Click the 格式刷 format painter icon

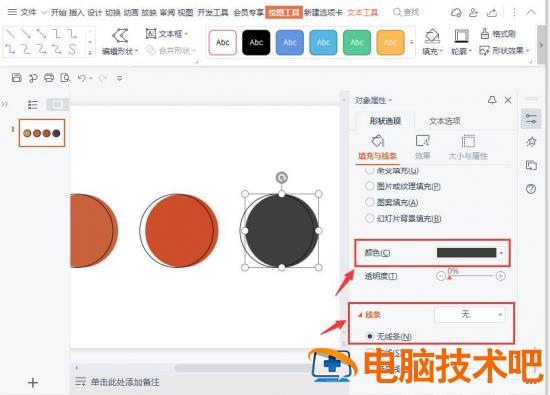(484, 34)
